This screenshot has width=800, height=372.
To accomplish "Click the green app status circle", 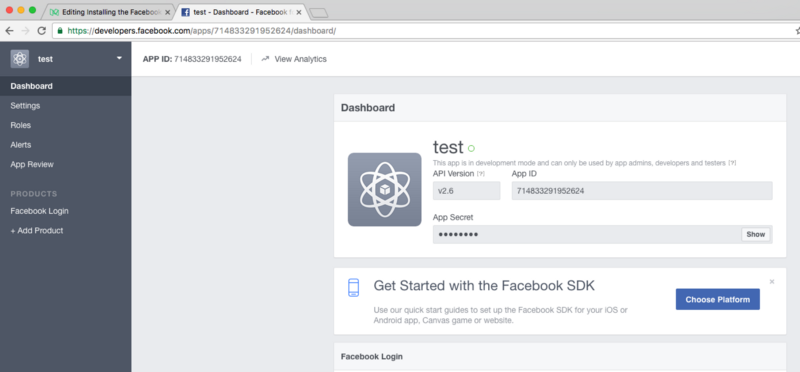I will pyautogui.click(x=471, y=148).
